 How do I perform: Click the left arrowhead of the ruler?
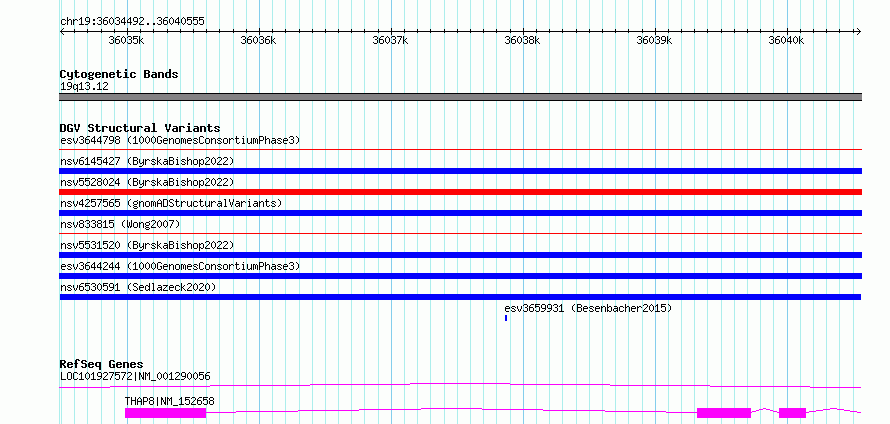[x=62, y=31]
